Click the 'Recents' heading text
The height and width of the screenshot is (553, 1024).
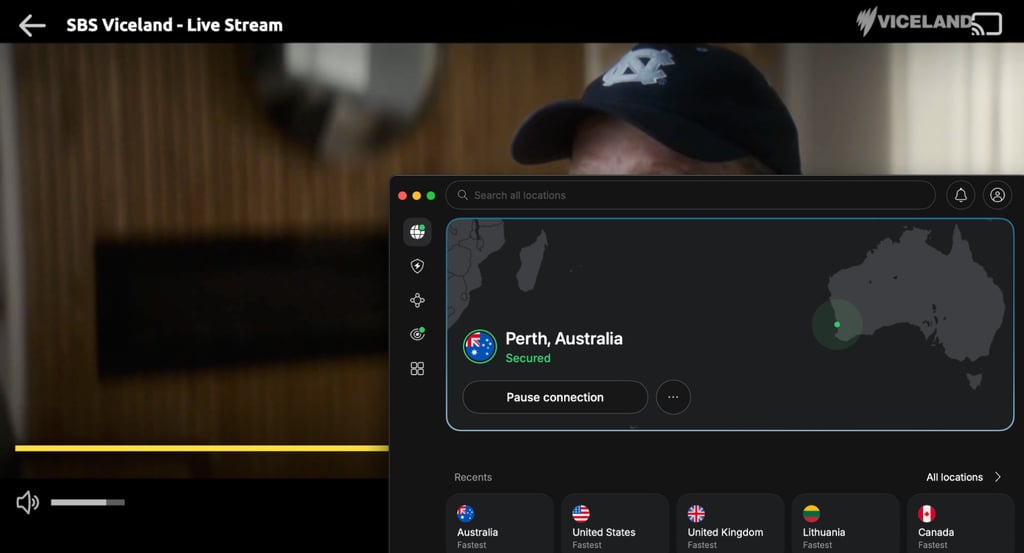[x=473, y=477]
